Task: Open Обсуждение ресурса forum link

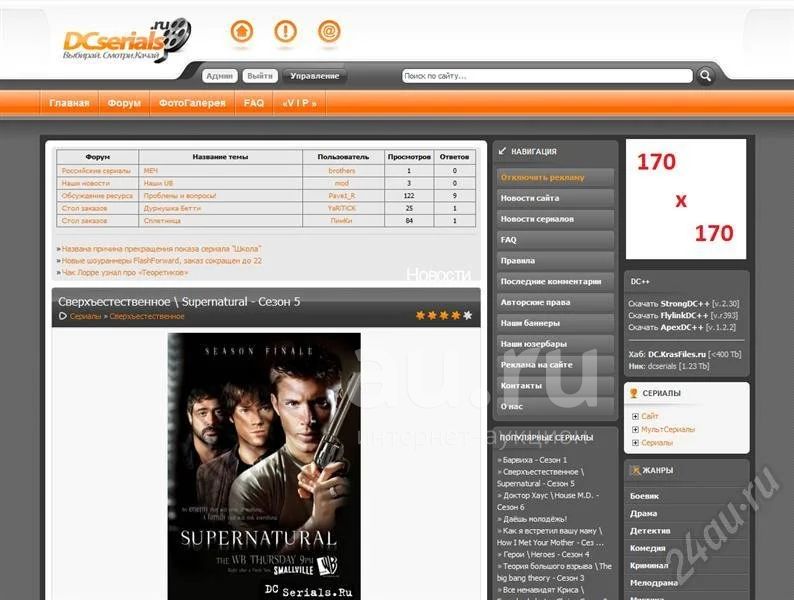Action: tap(97, 195)
